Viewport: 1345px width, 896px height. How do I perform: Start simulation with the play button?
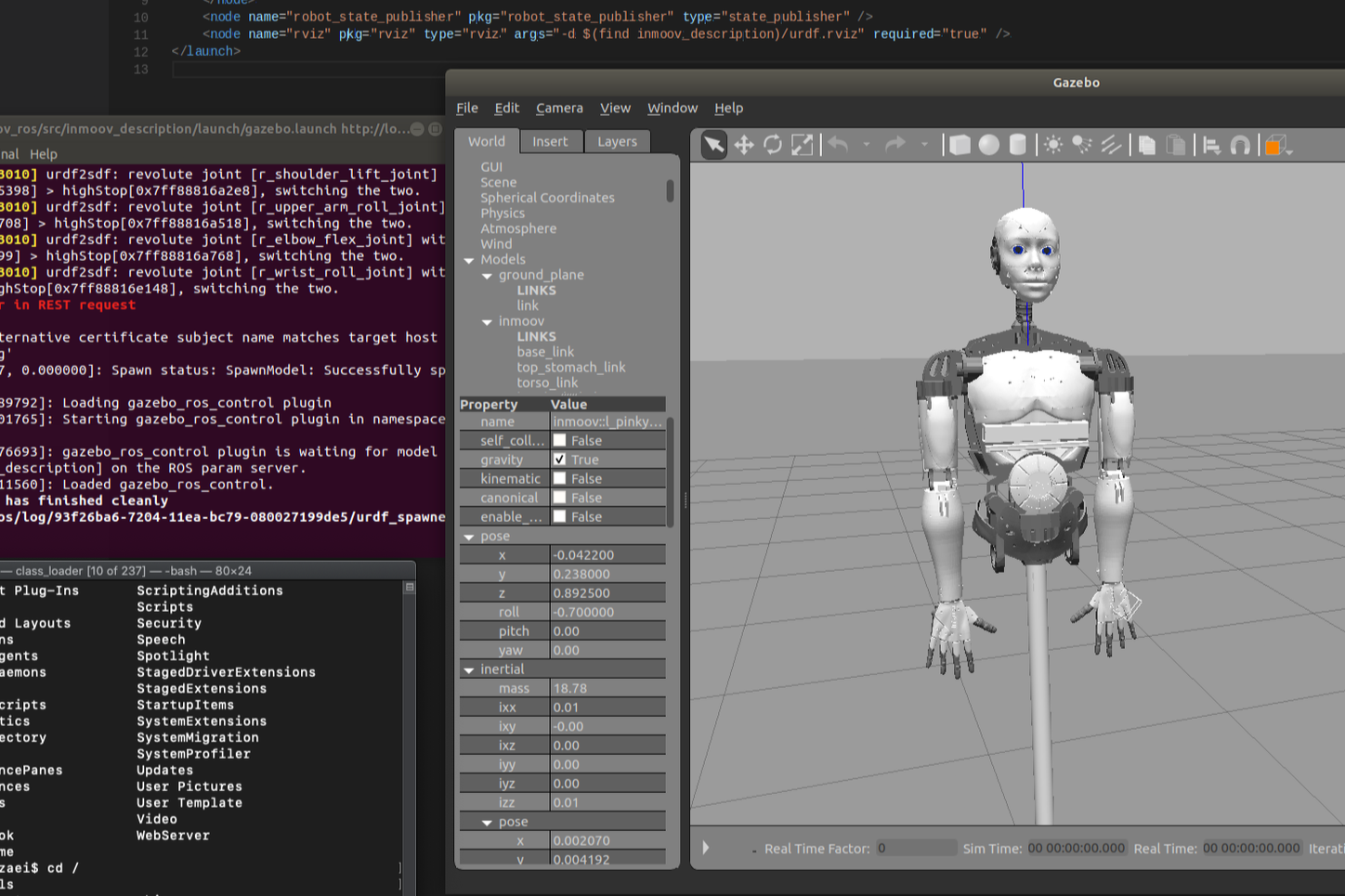(706, 848)
